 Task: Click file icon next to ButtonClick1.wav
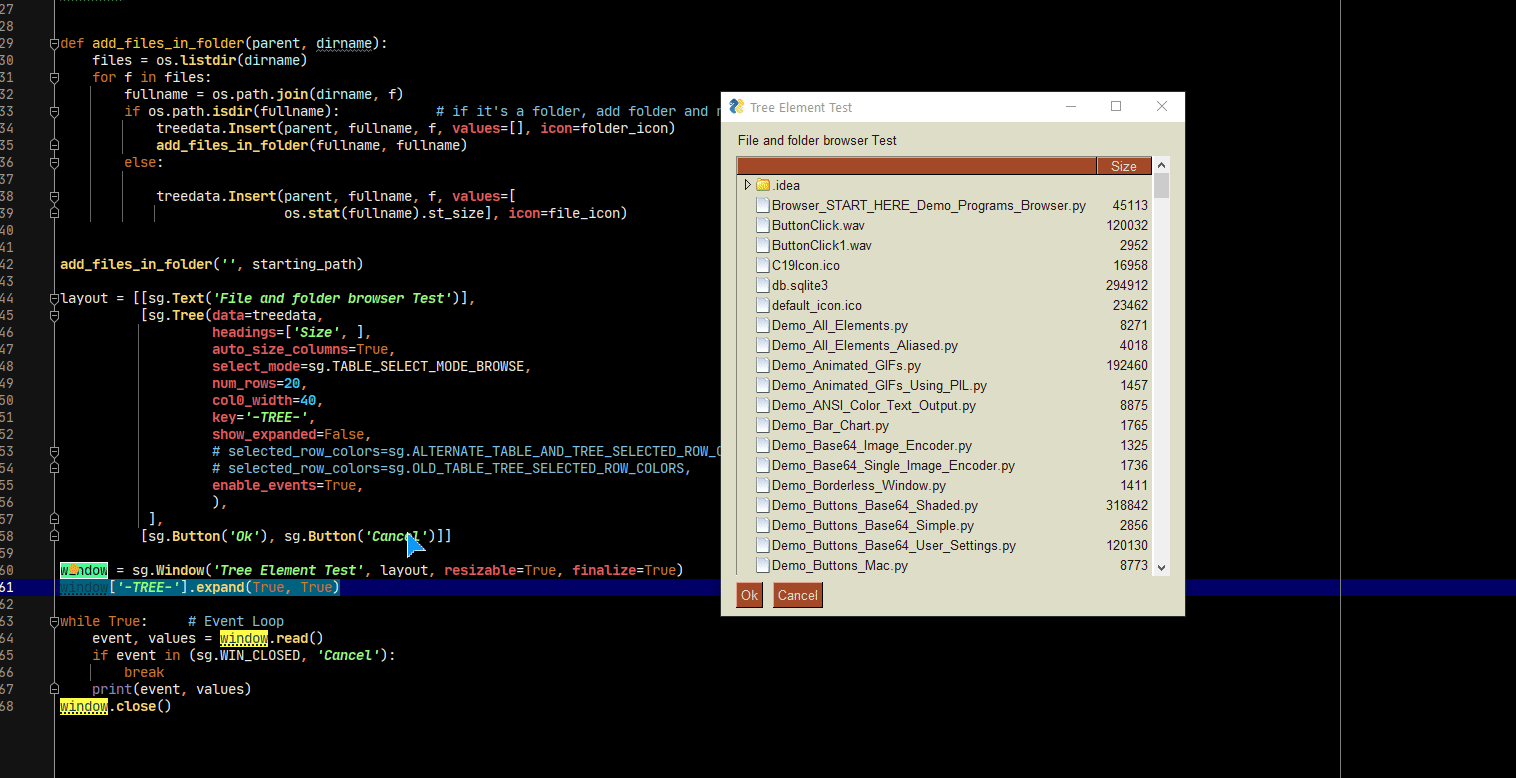click(x=762, y=245)
